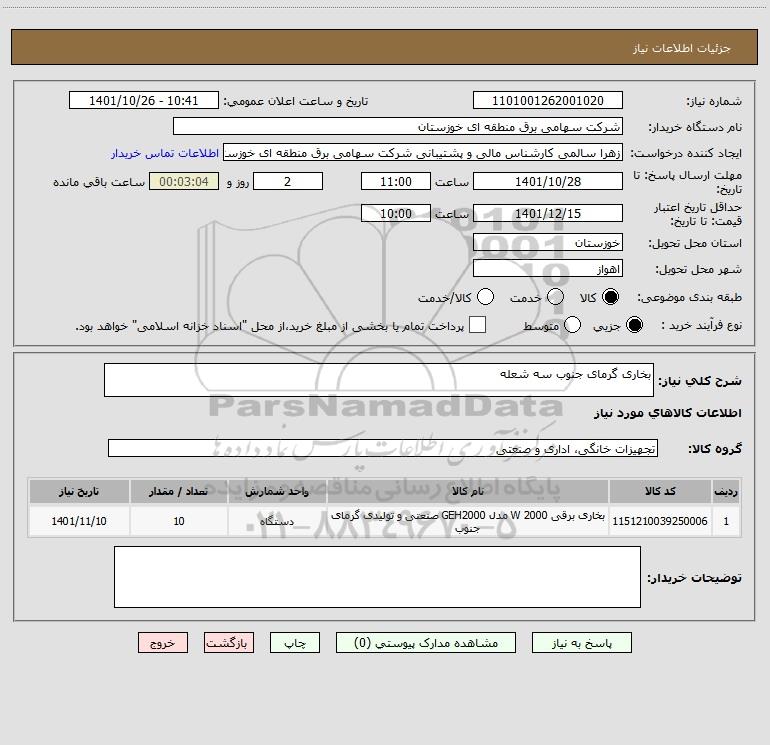The image size is (770, 745).
Task: Open the اطلاعات تماس خریدار link
Action: tap(165, 153)
